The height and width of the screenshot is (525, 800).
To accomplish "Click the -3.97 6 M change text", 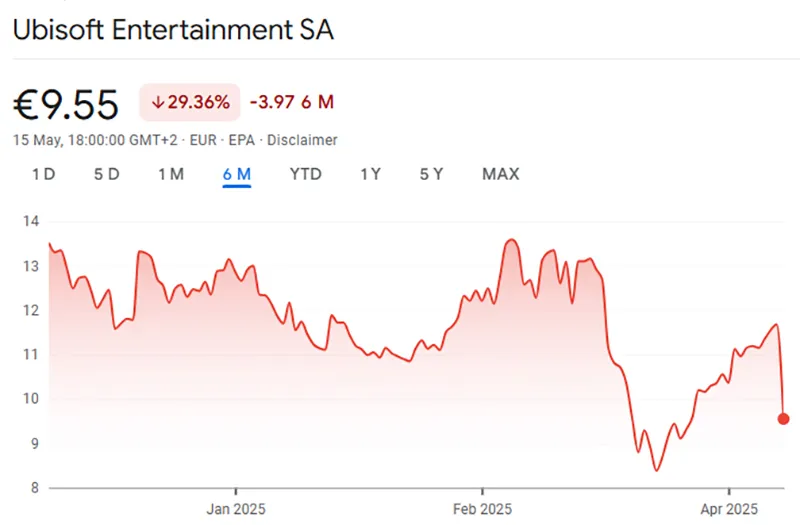I will [x=291, y=102].
